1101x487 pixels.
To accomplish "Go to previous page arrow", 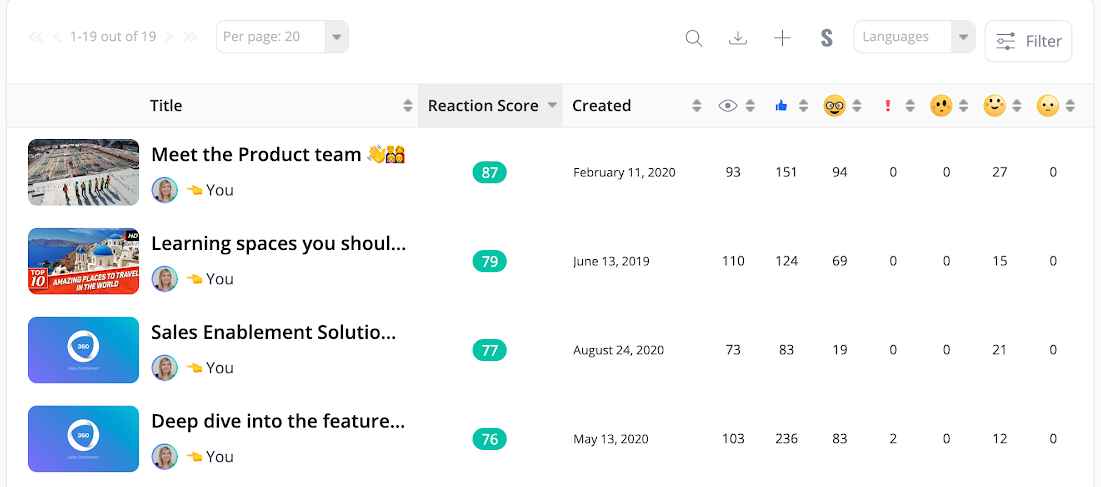I will tap(57, 36).
